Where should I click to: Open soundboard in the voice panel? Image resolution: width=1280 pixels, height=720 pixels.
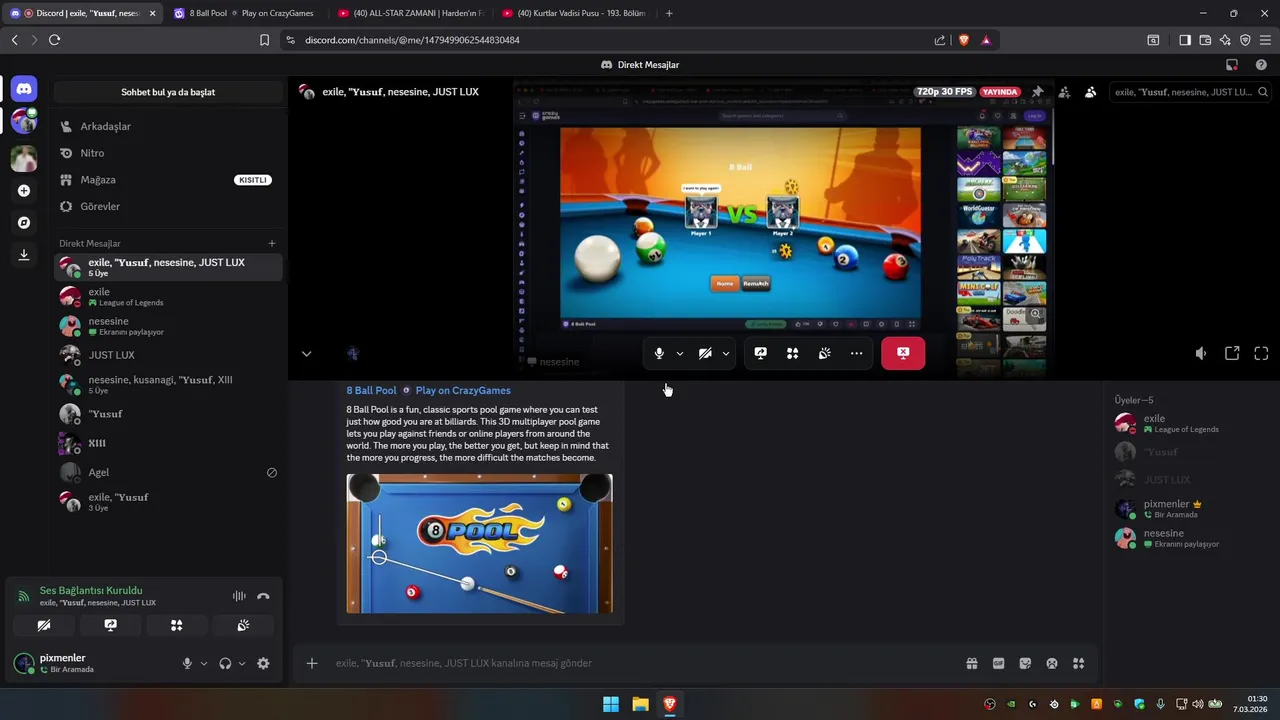242,625
